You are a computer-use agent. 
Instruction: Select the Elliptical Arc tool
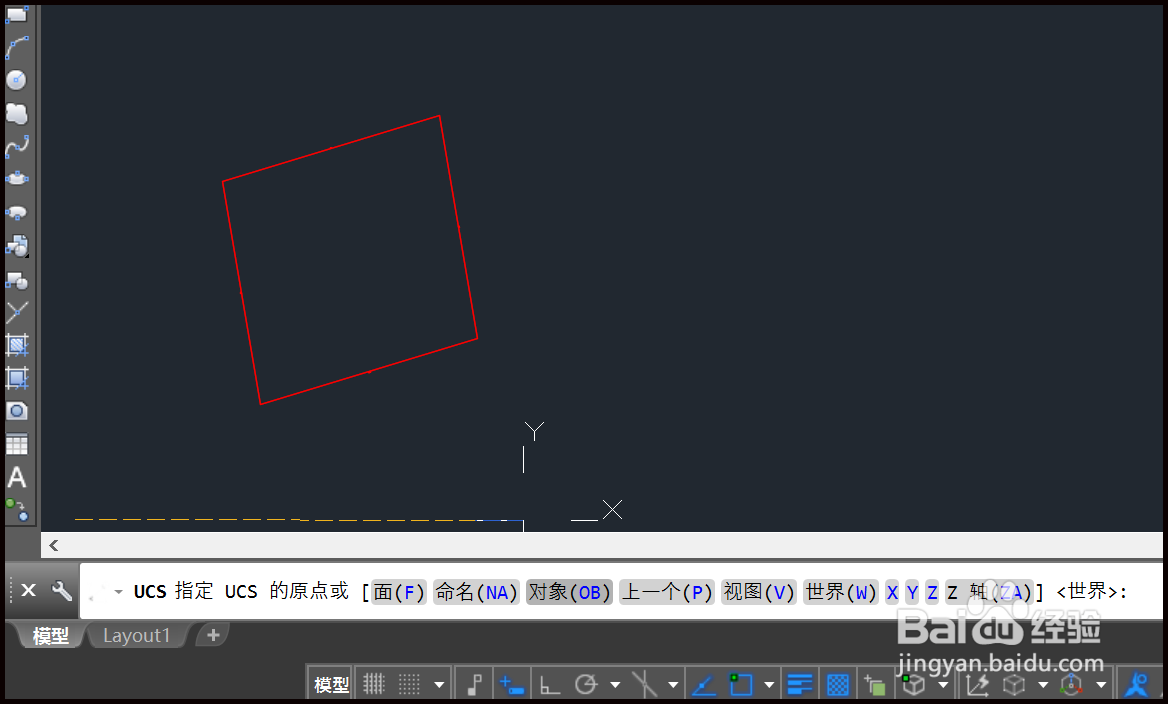(x=16, y=213)
